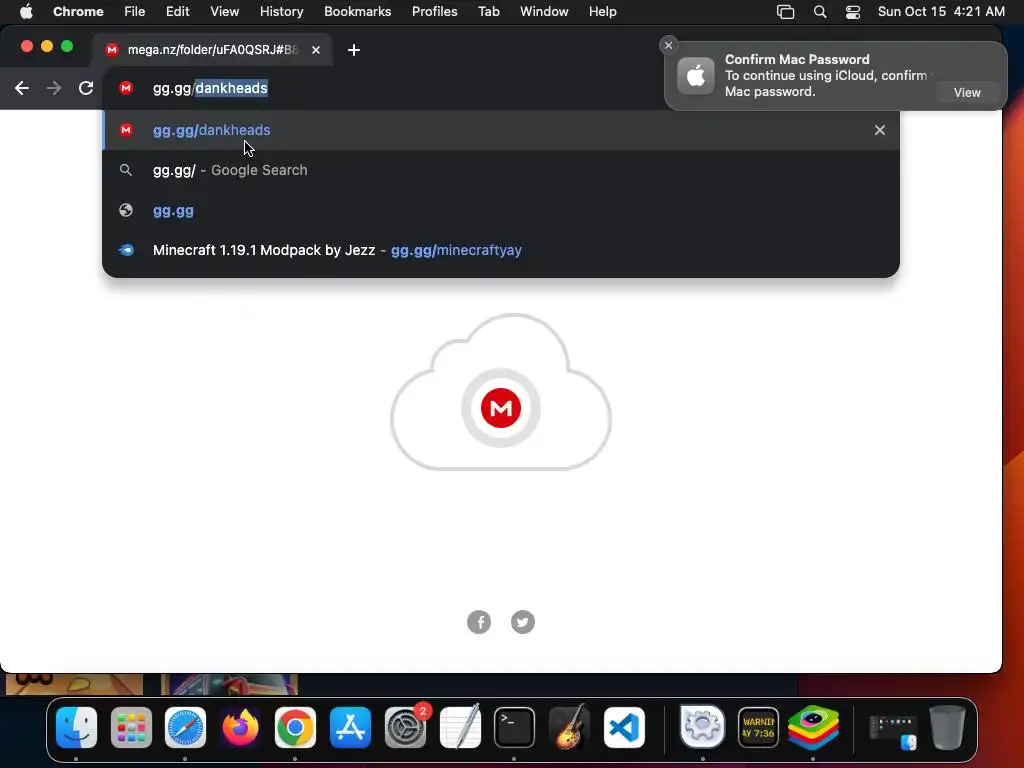Reload the current page
The height and width of the screenshot is (768, 1024).
(86, 88)
